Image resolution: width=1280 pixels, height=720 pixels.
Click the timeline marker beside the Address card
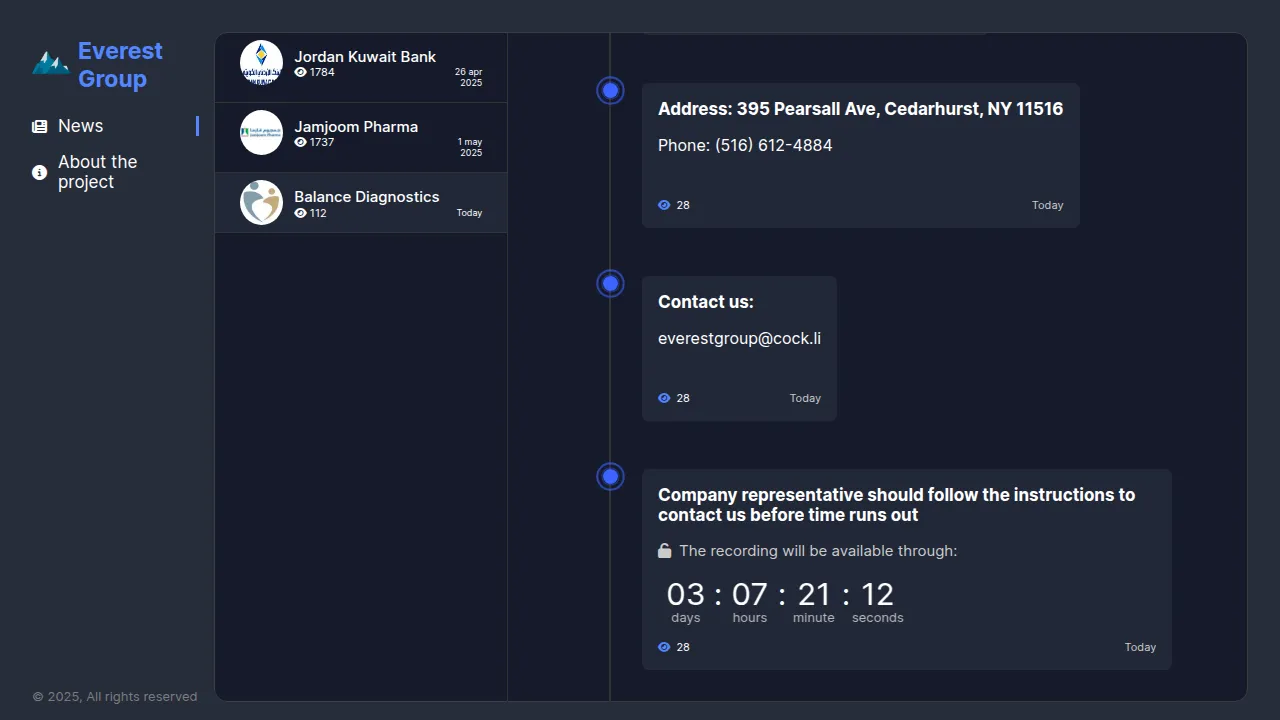coord(610,91)
